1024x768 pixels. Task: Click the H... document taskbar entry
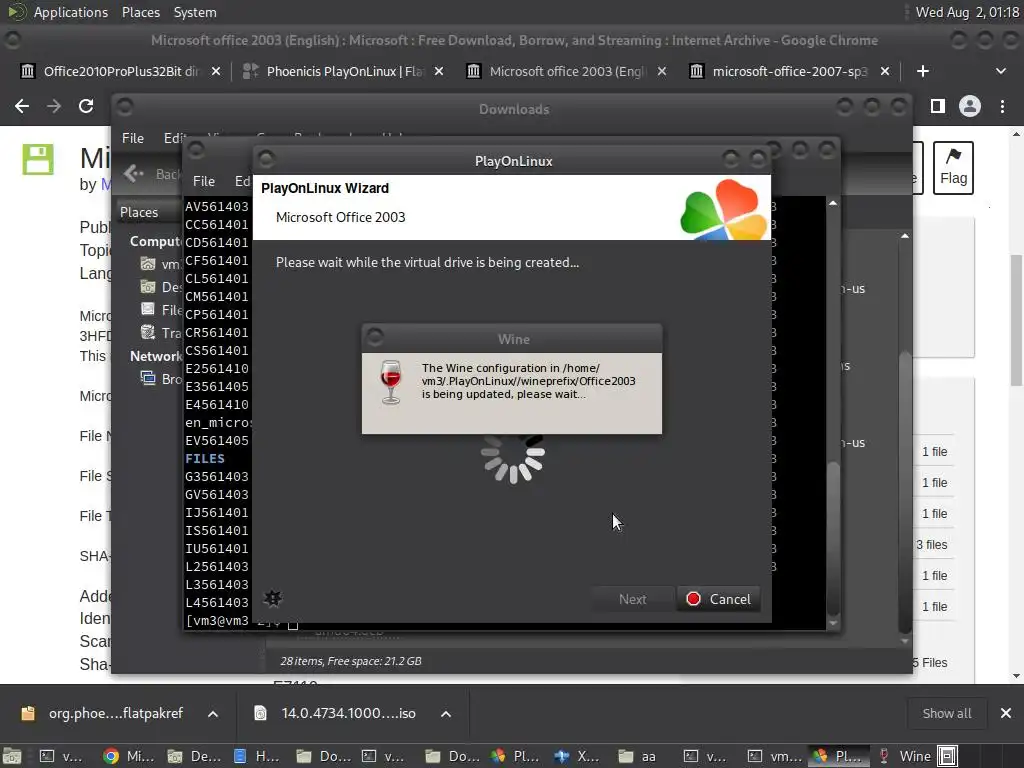(257, 756)
